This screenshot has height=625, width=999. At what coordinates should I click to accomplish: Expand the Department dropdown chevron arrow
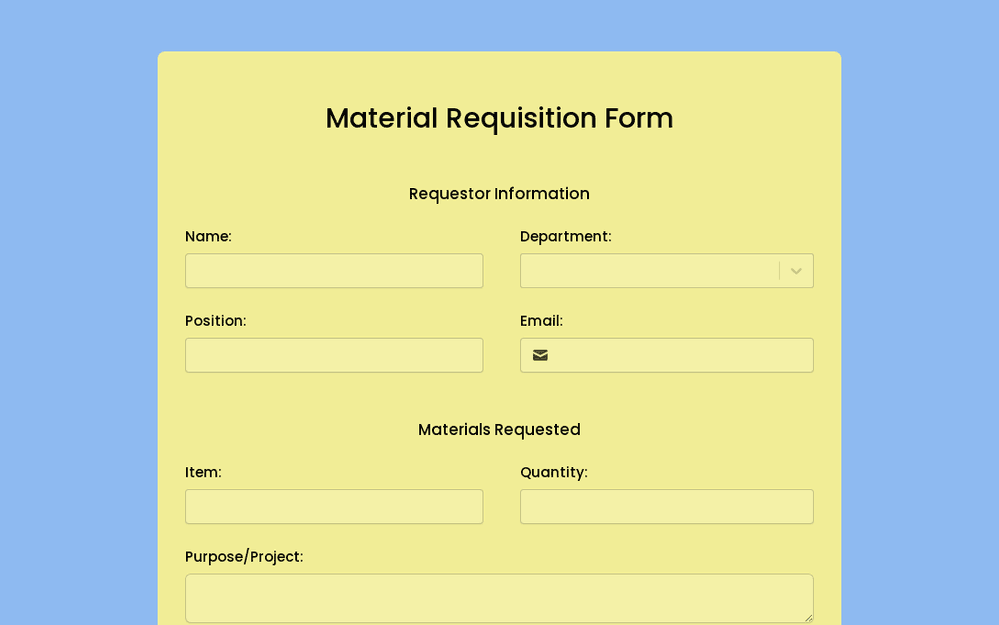click(796, 271)
